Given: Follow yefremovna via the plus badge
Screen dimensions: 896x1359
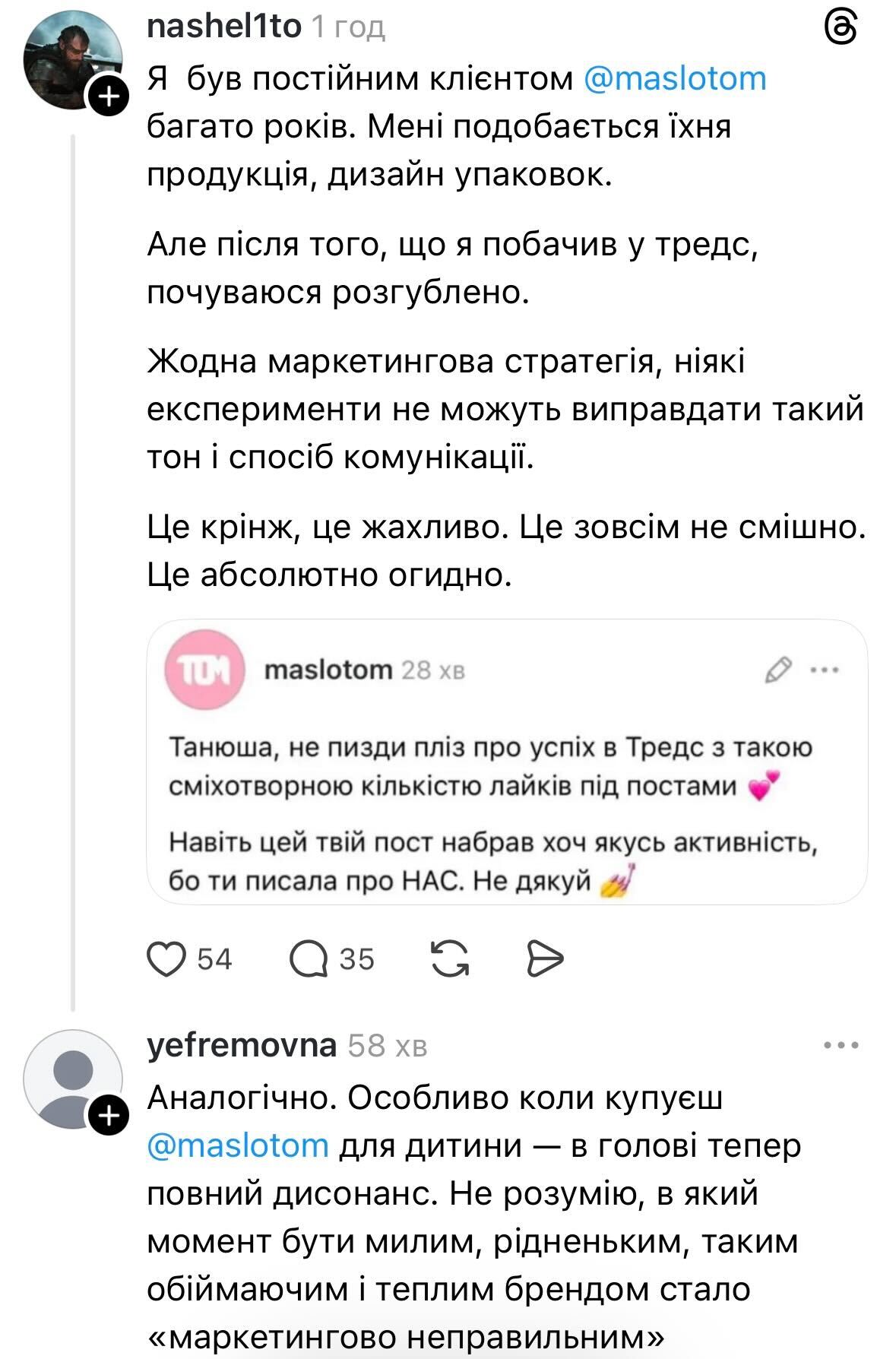Looking at the screenshot, I should (x=109, y=1116).
